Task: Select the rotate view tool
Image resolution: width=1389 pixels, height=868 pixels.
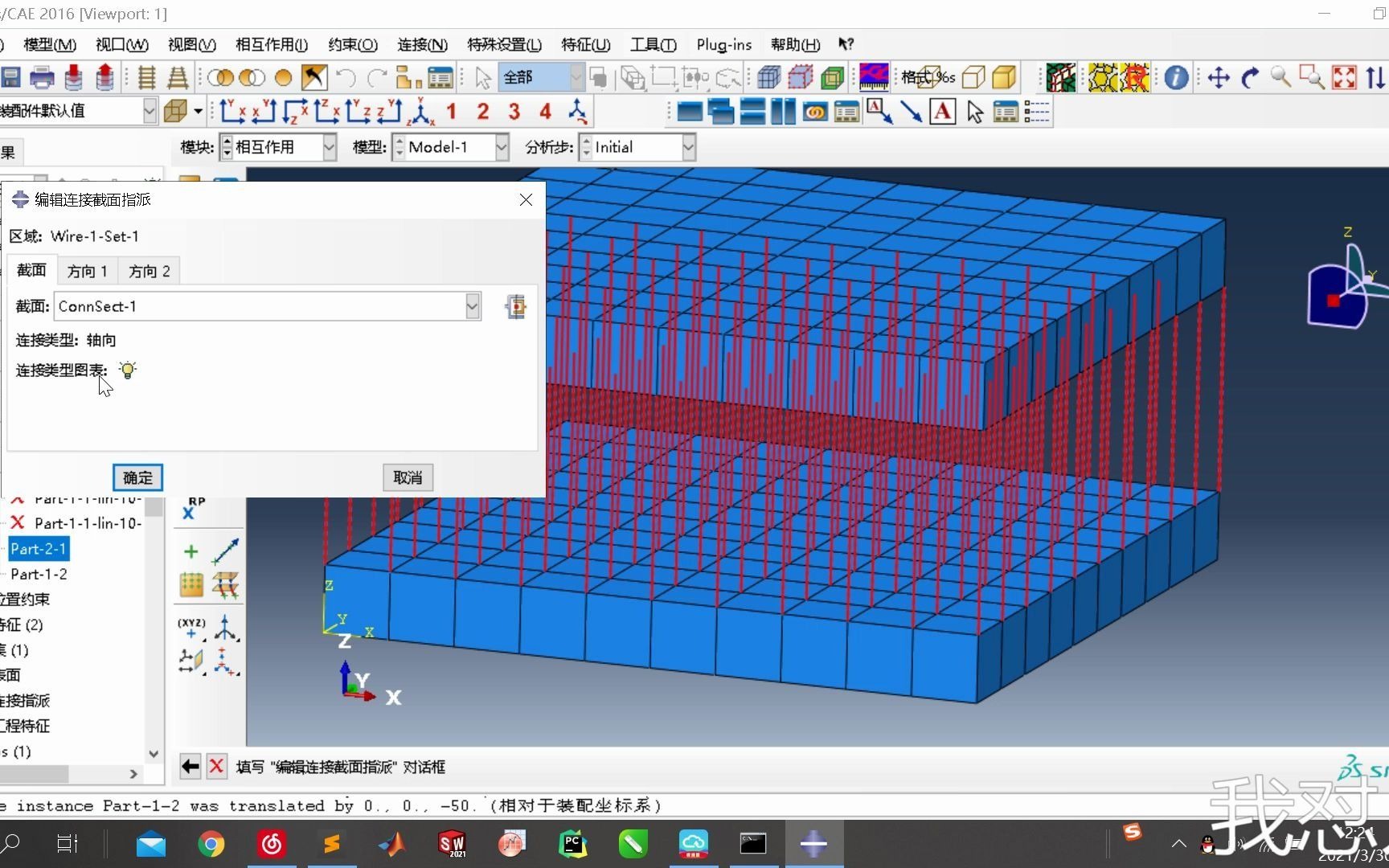Action: 1250,77
